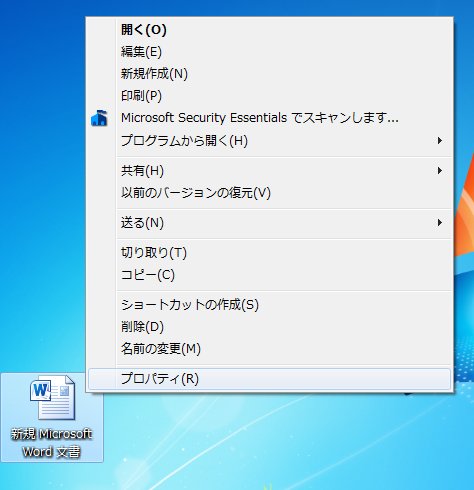Select 印刷(P) to print the document

tap(269, 96)
